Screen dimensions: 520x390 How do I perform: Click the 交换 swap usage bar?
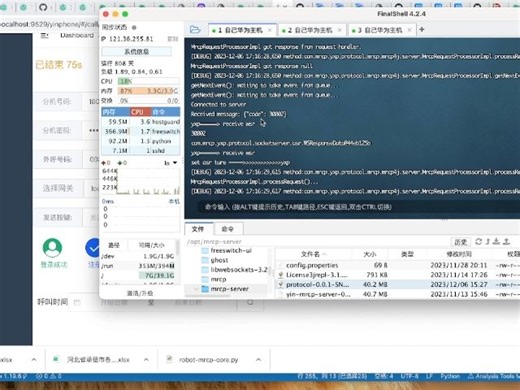pyautogui.click(x=148, y=100)
